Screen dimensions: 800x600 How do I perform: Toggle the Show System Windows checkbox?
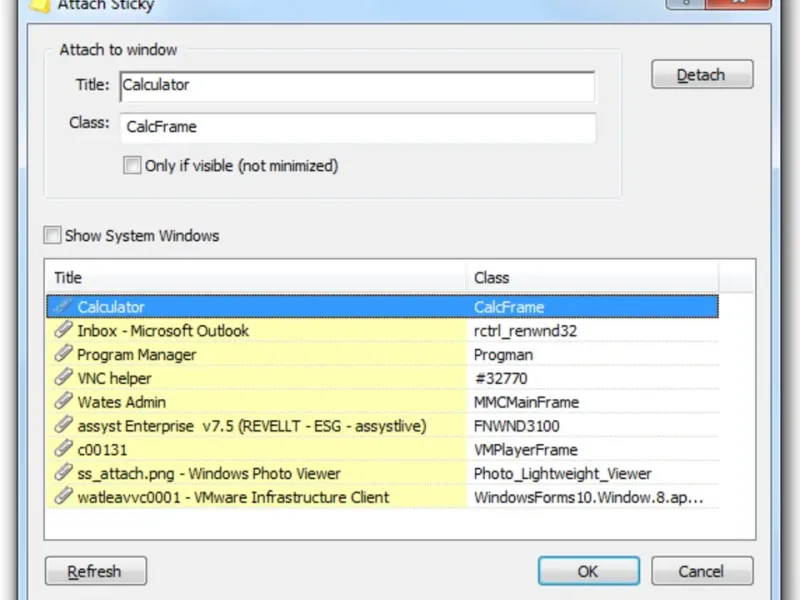point(52,235)
